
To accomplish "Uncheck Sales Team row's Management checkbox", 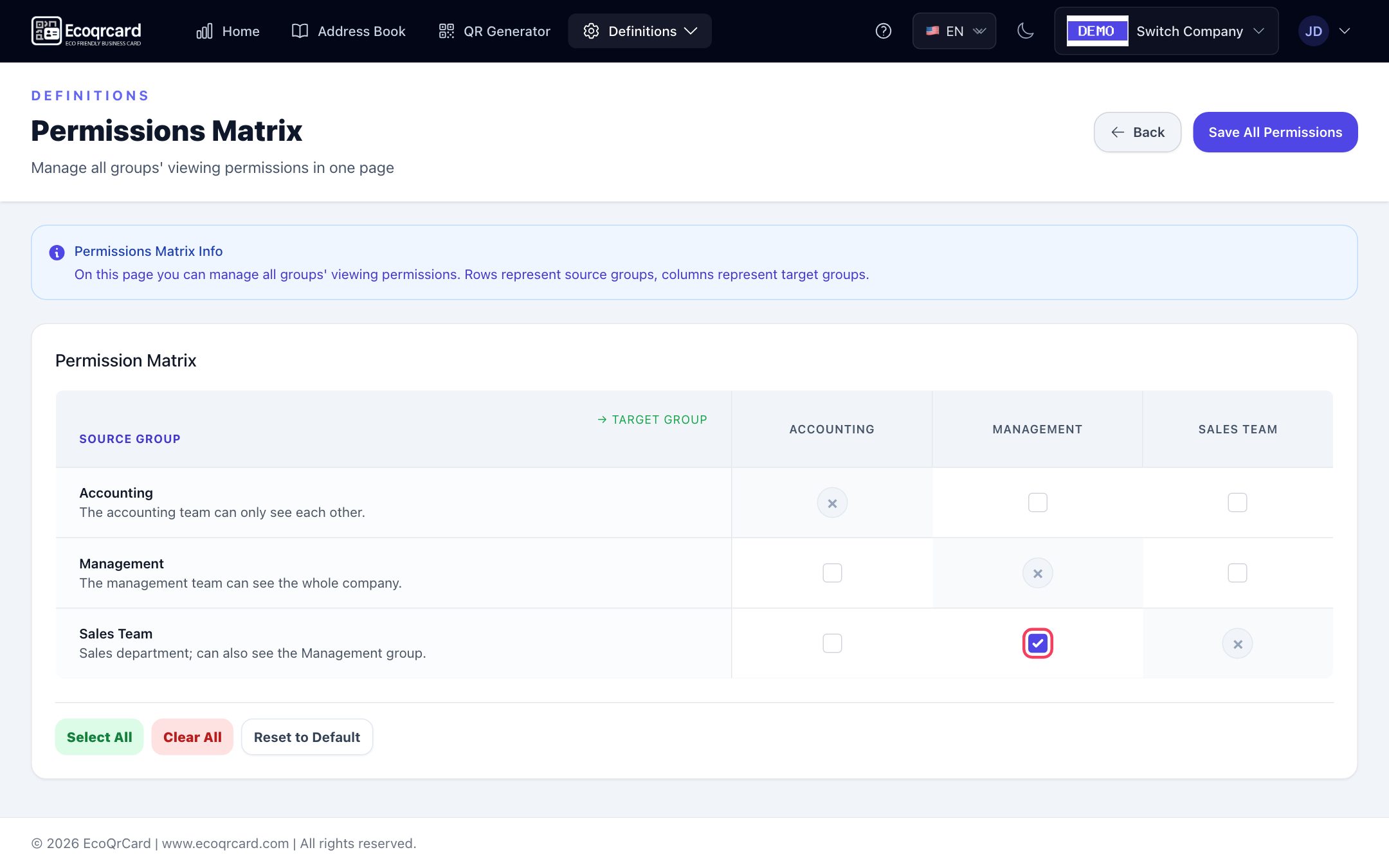I will point(1037,643).
